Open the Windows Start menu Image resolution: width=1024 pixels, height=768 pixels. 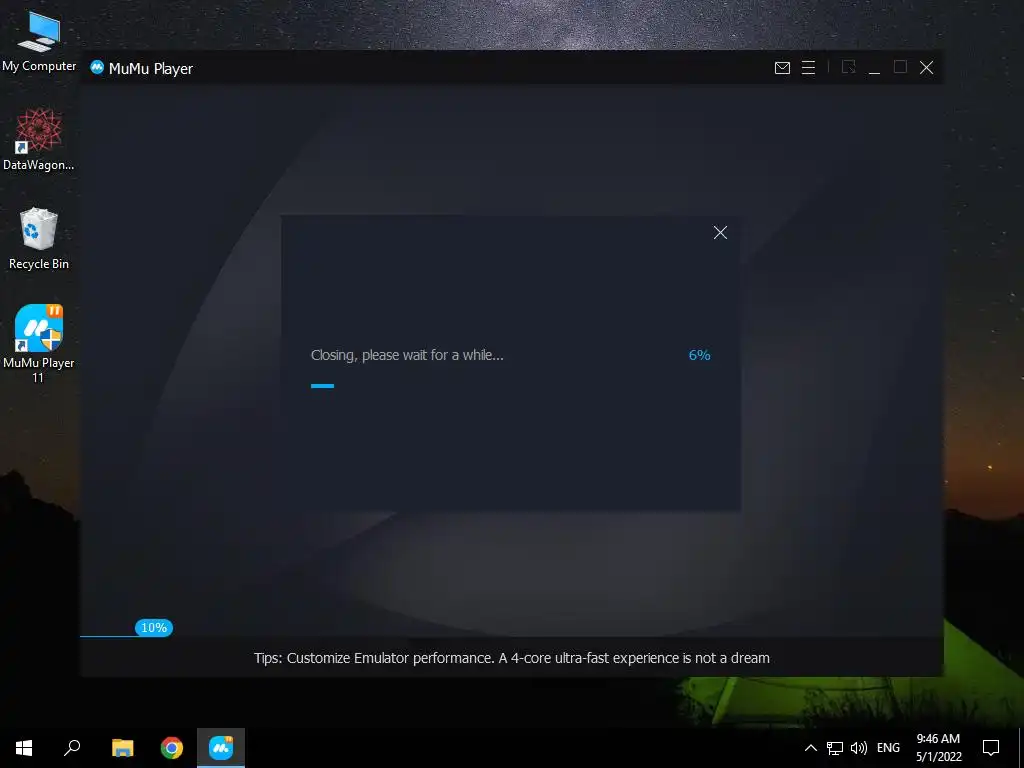(x=24, y=748)
